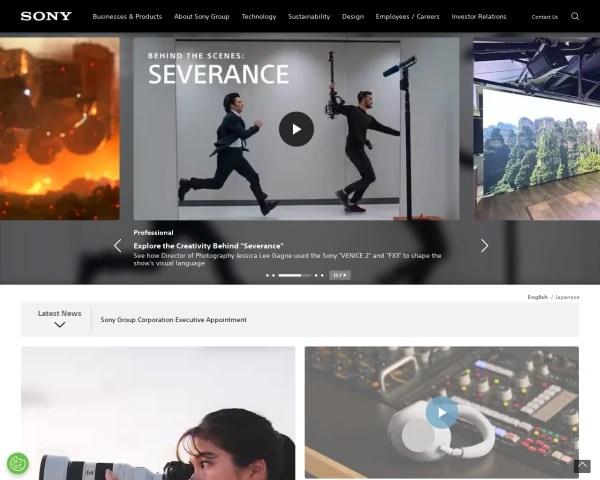The image size is (600, 480).
Task: Click Contact Us link
Action: [545, 17]
